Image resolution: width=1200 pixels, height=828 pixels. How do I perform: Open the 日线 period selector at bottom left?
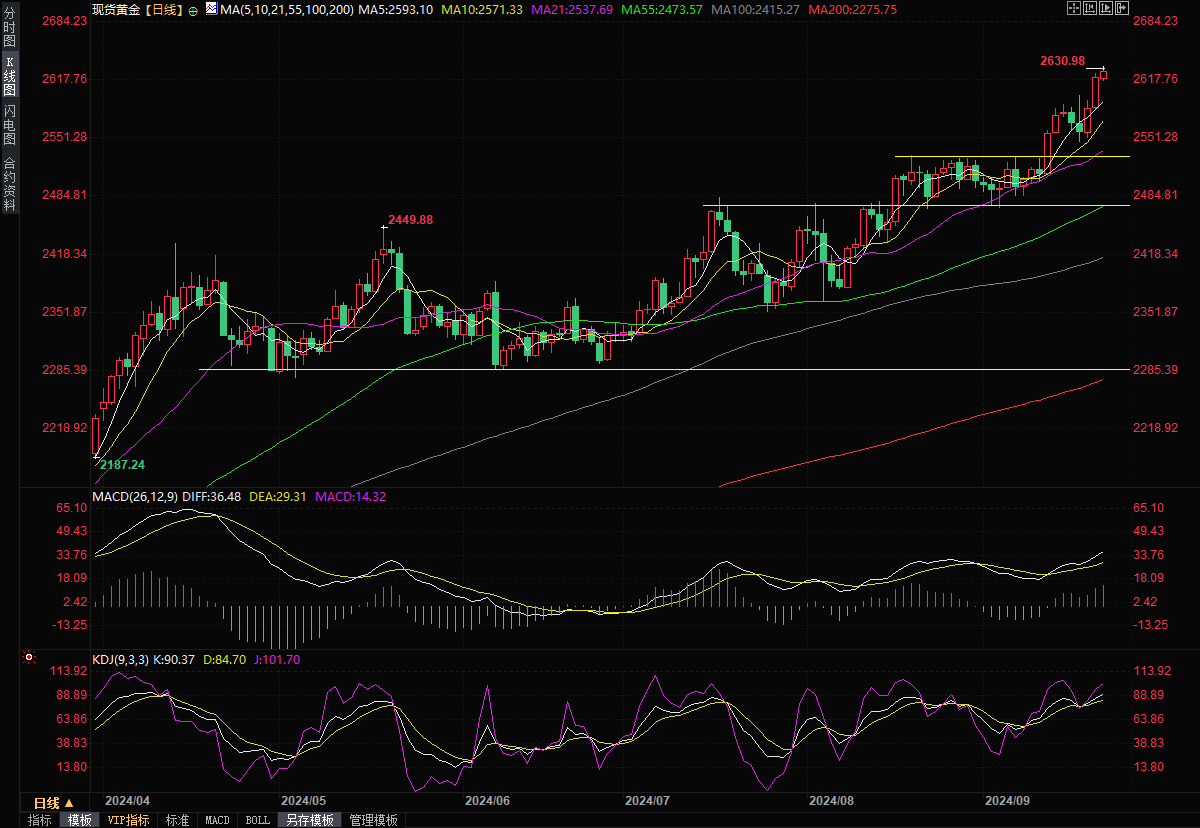click(54, 803)
